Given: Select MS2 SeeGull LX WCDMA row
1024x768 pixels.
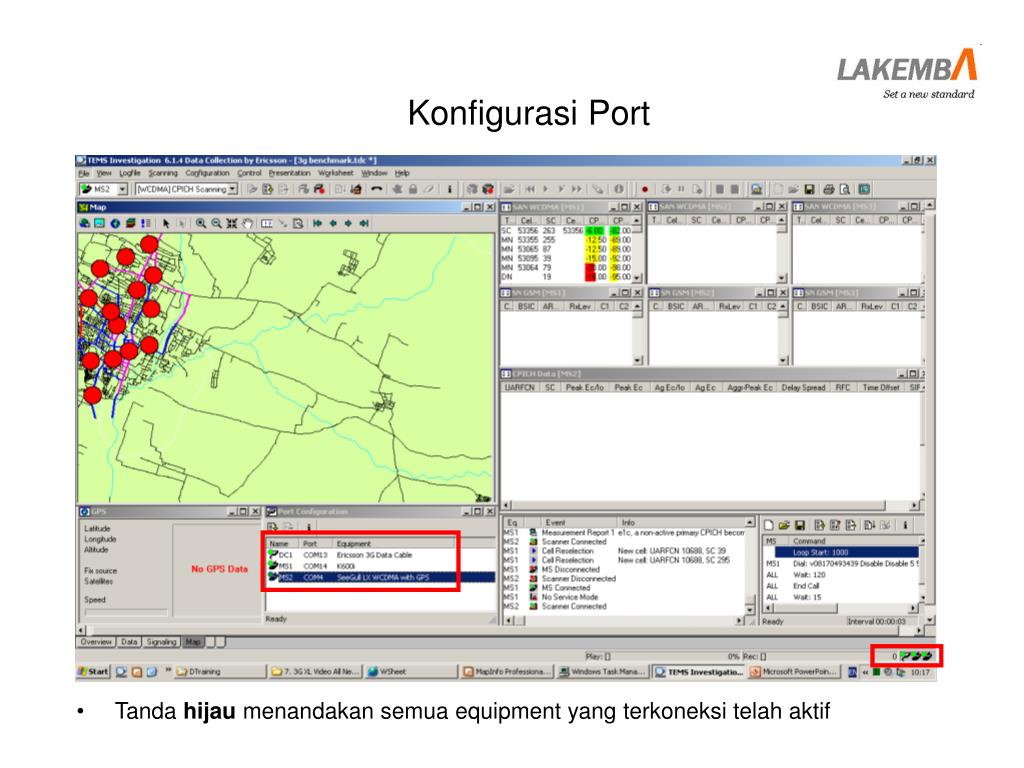Looking at the screenshot, I should click(381, 577).
